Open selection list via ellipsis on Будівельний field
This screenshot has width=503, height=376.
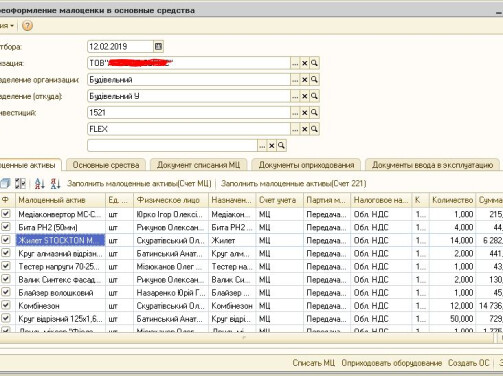tap(295, 80)
